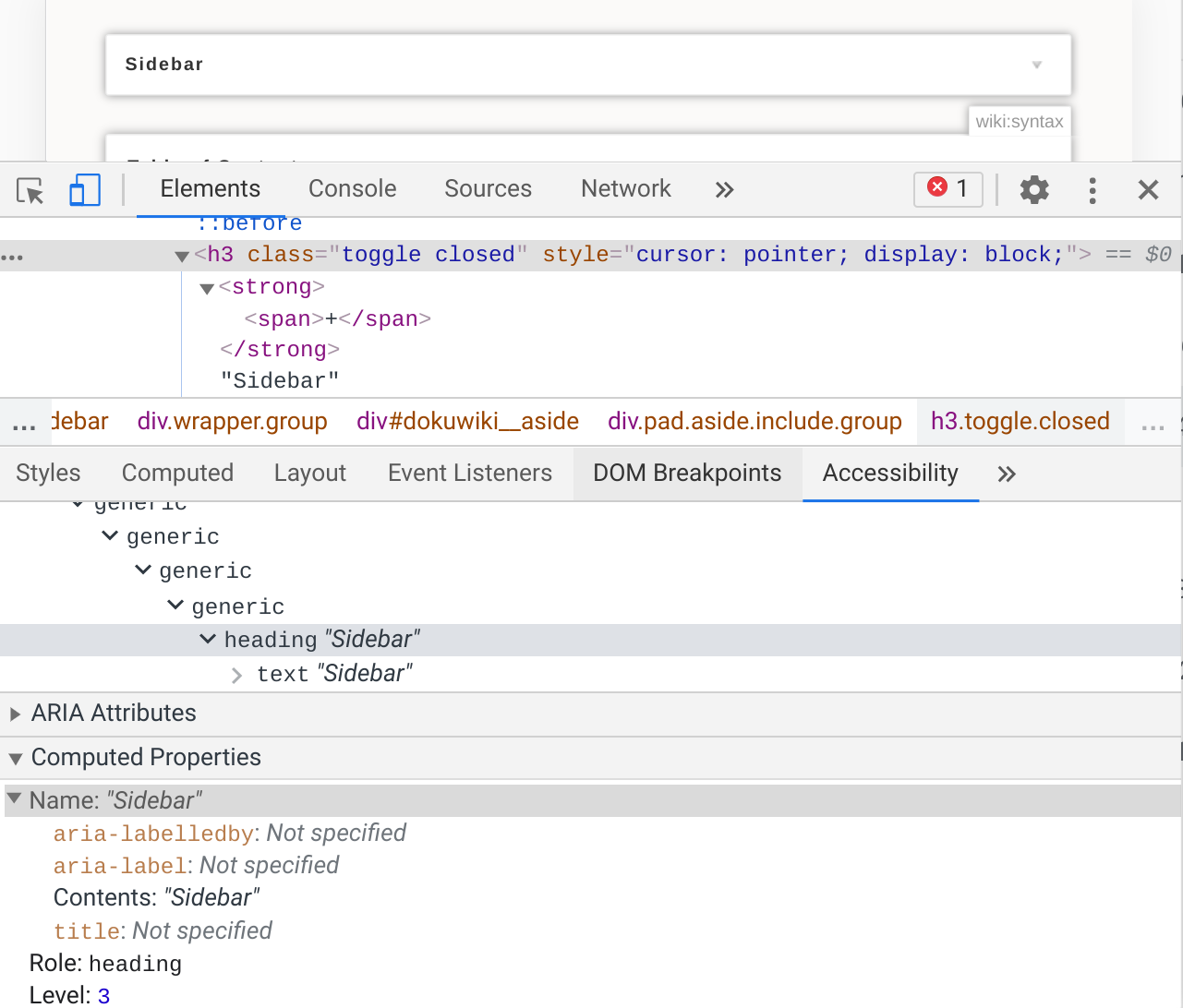Click the Level 3 heading link
The image size is (1183, 1008).
tap(103, 995)
